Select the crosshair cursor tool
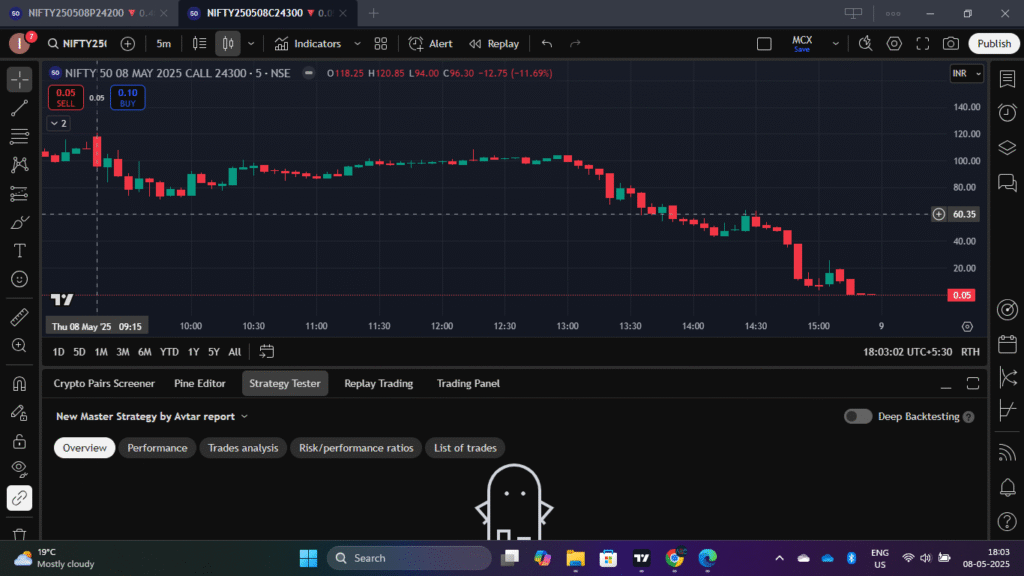The height and width of the screenshot is (576, 1024). tap(20, 80)
